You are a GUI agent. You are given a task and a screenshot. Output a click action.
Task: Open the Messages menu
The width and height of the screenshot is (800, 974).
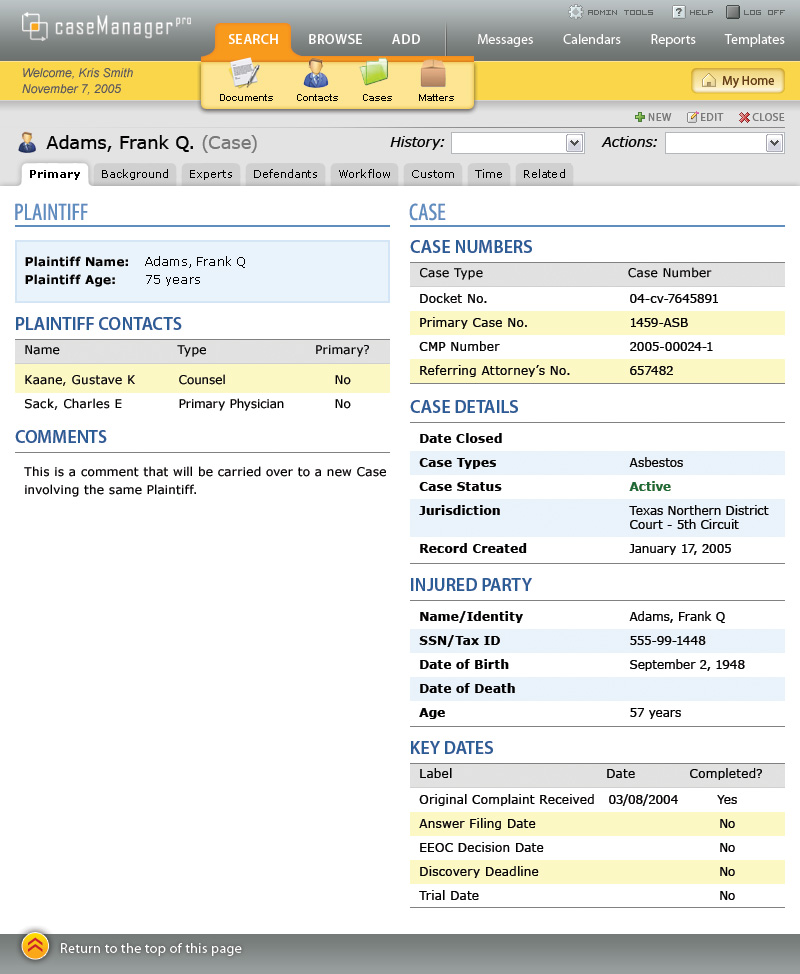[505, 39]
